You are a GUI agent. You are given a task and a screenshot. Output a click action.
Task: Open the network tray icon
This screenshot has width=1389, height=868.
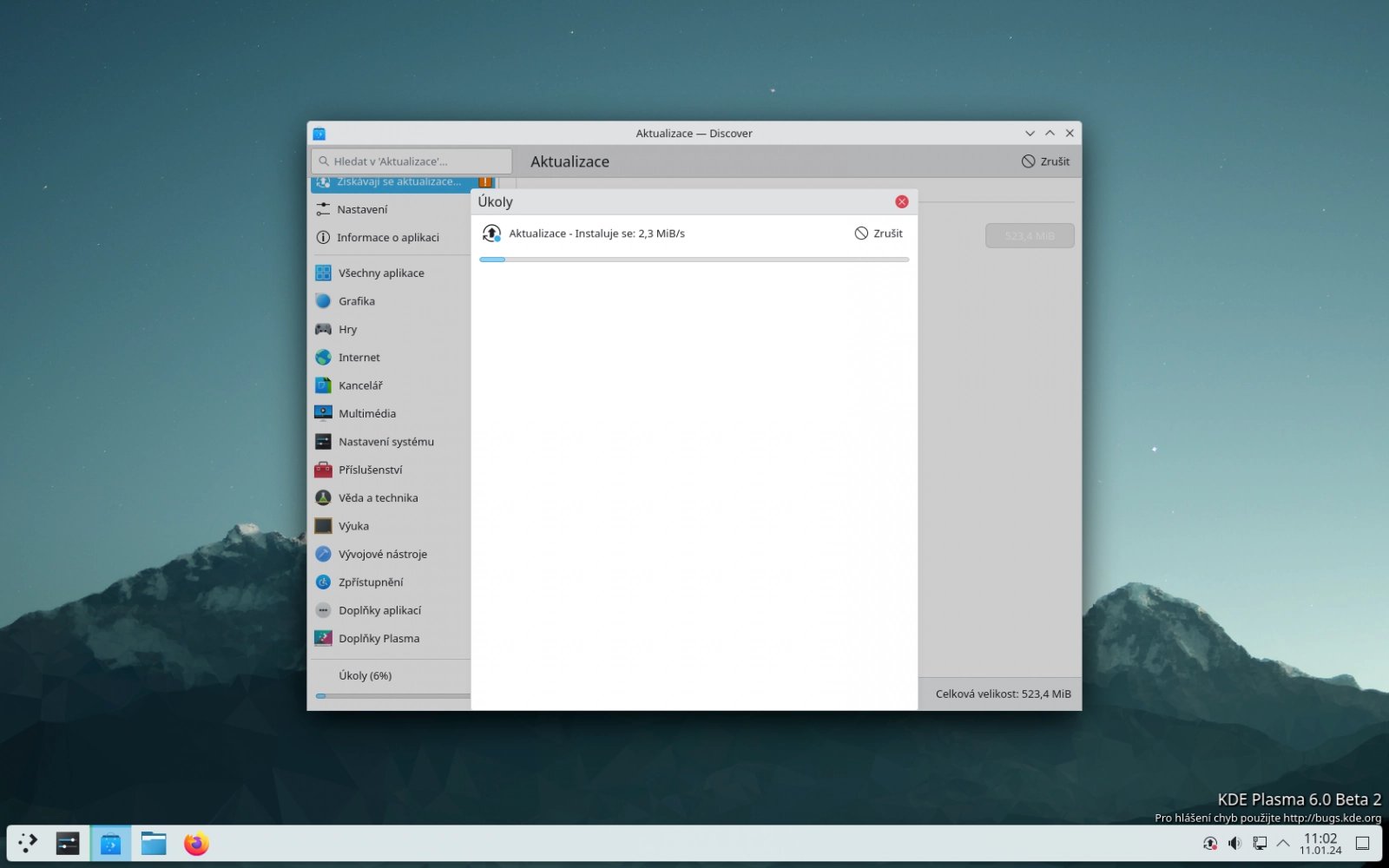[1259, 843]
